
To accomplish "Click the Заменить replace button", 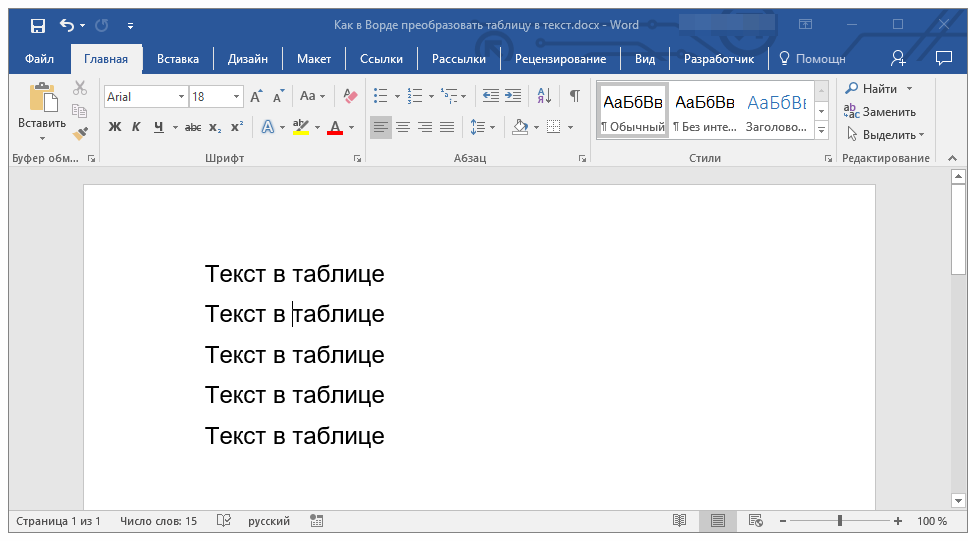I will 880,112.
